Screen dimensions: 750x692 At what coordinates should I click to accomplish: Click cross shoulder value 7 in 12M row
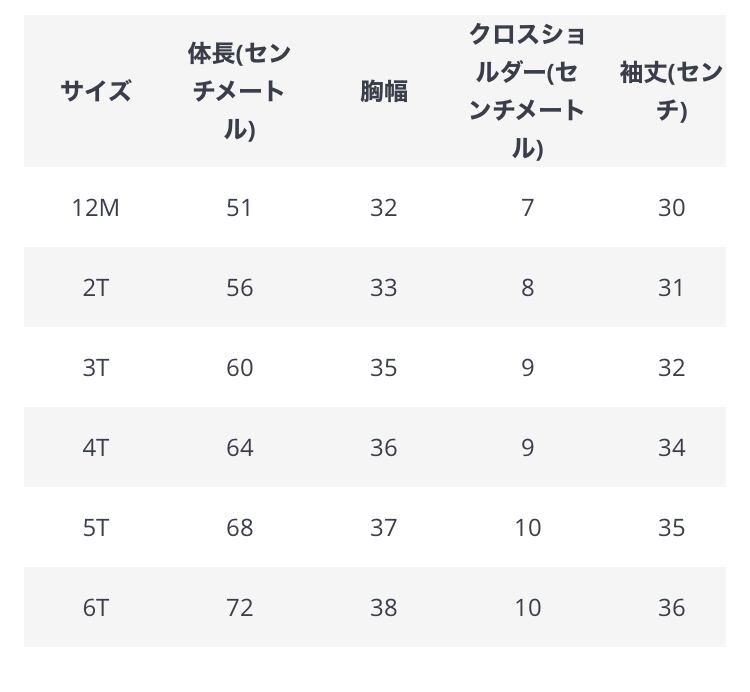point(527,208)
